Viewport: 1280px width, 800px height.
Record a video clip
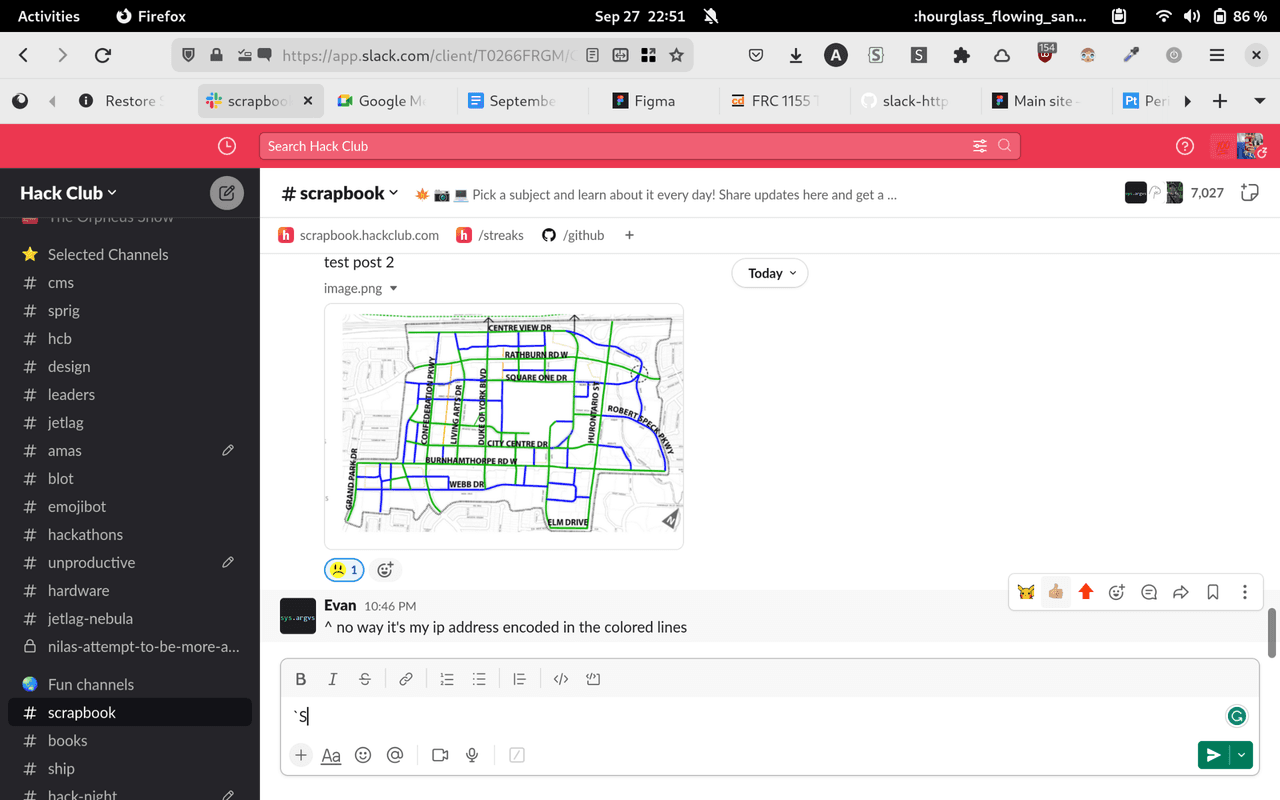tap(440, 755)
